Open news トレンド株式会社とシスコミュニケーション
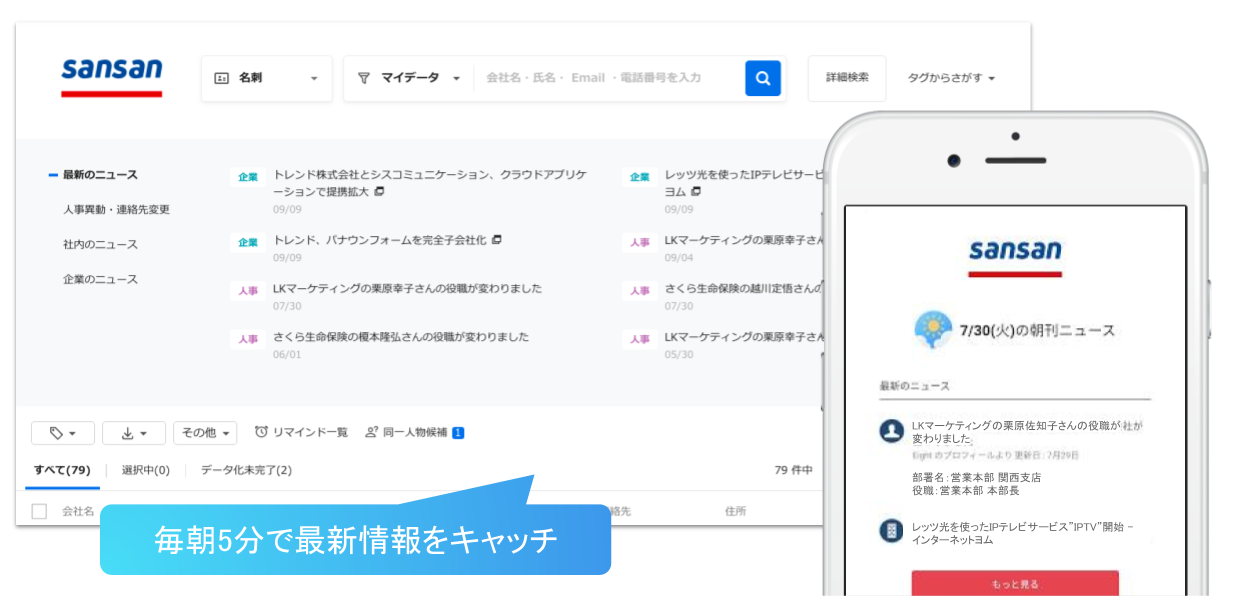 pyautogui.click(x=430, y=182)
